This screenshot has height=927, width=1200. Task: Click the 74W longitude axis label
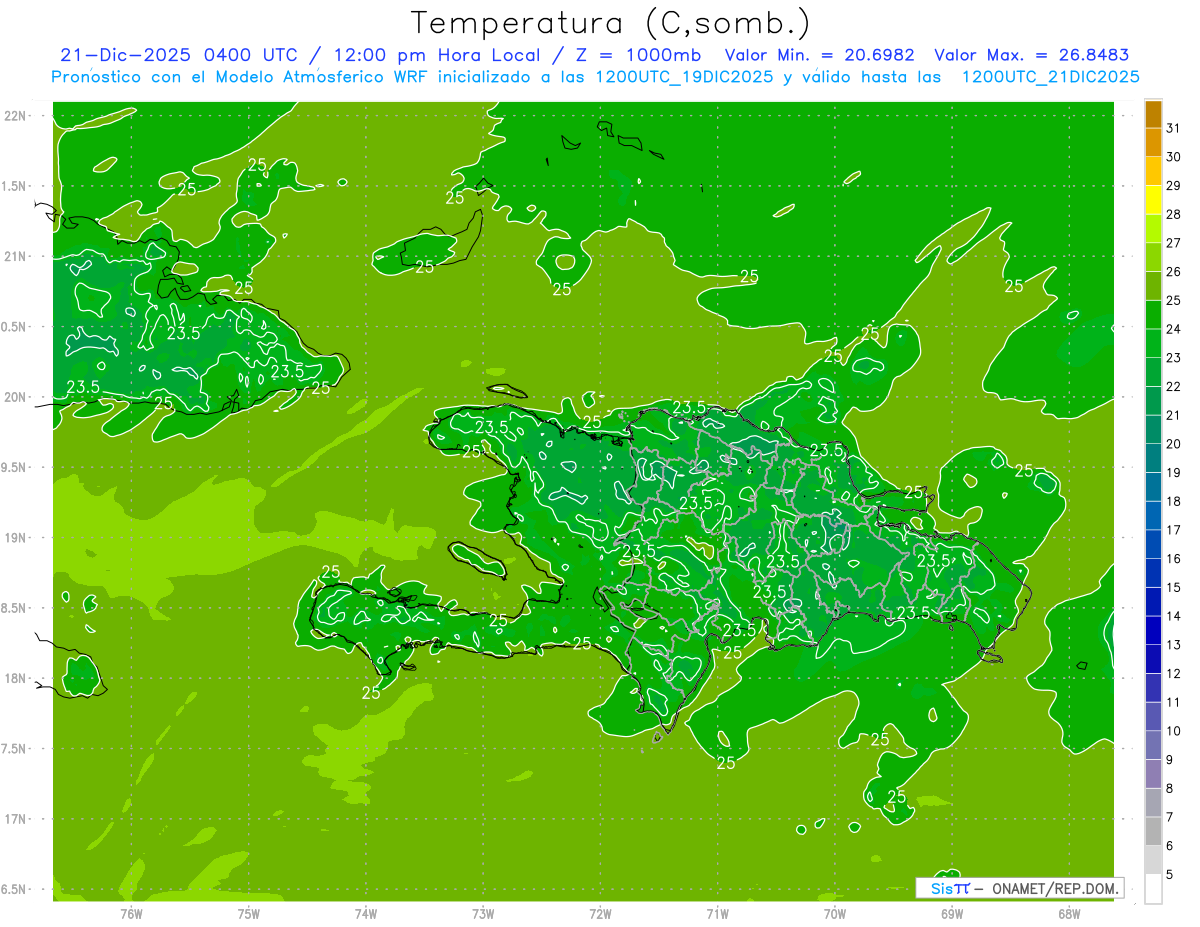coord(365,914)
